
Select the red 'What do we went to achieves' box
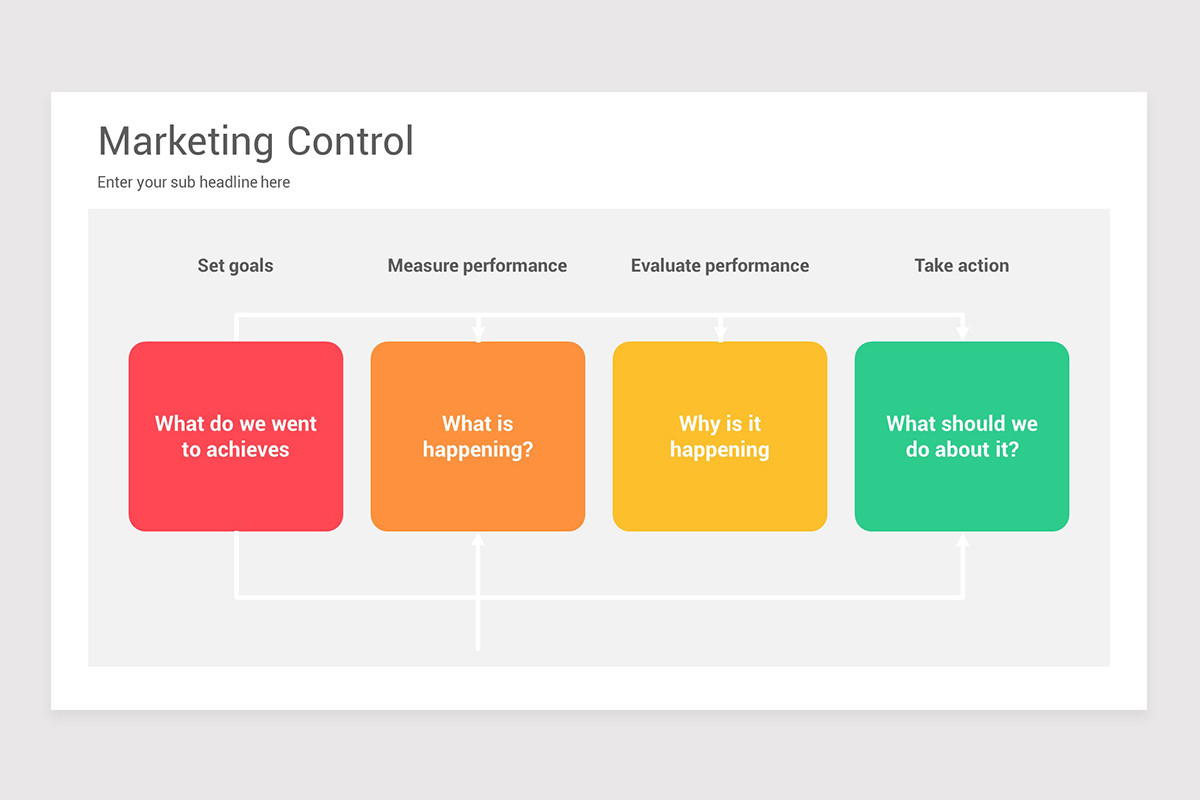236,436
